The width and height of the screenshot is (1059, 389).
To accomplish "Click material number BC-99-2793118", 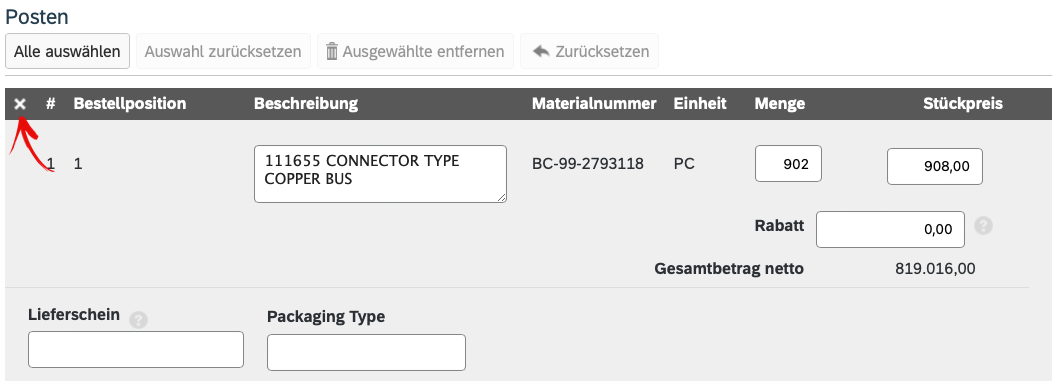I will pyautogui.click(x=588, y=163).
